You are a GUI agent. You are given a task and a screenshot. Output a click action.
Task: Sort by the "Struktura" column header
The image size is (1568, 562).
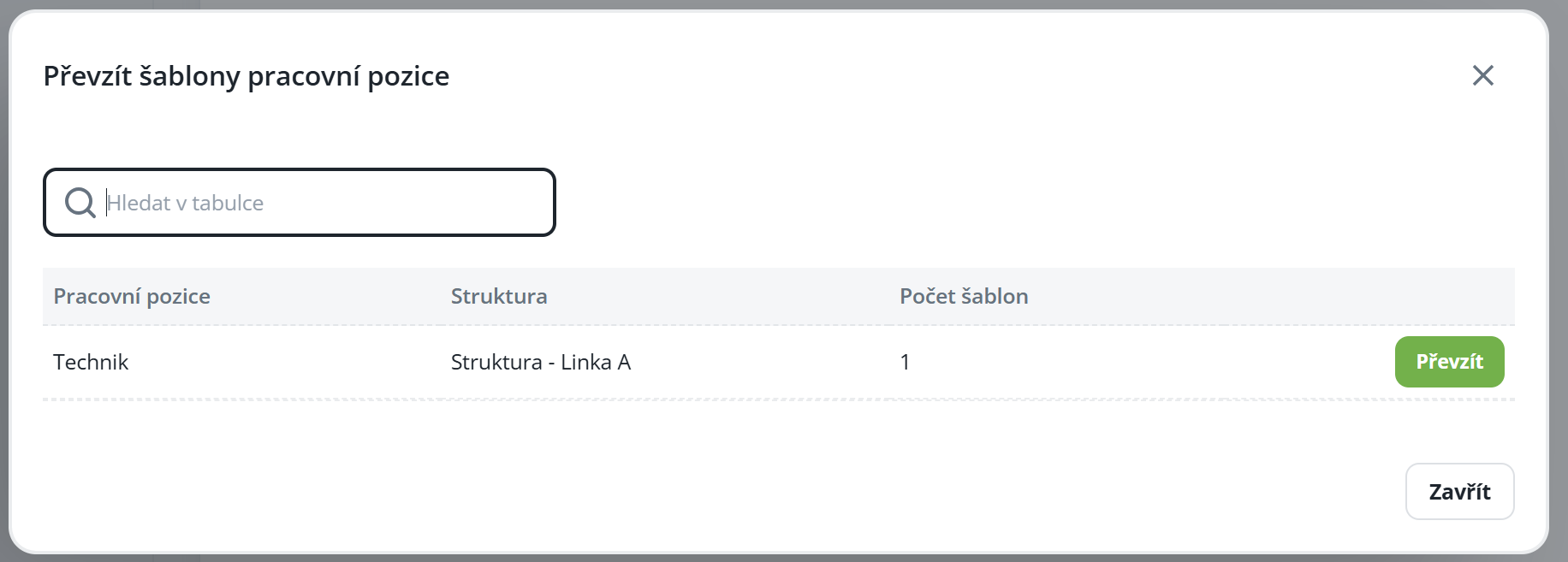pos(499,296)
